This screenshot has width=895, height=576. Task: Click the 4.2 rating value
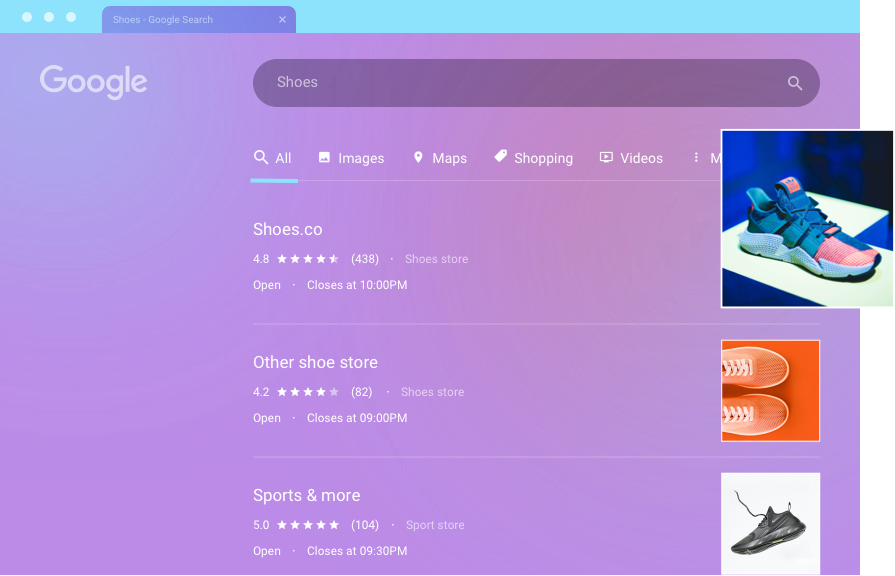pos(261,392)
